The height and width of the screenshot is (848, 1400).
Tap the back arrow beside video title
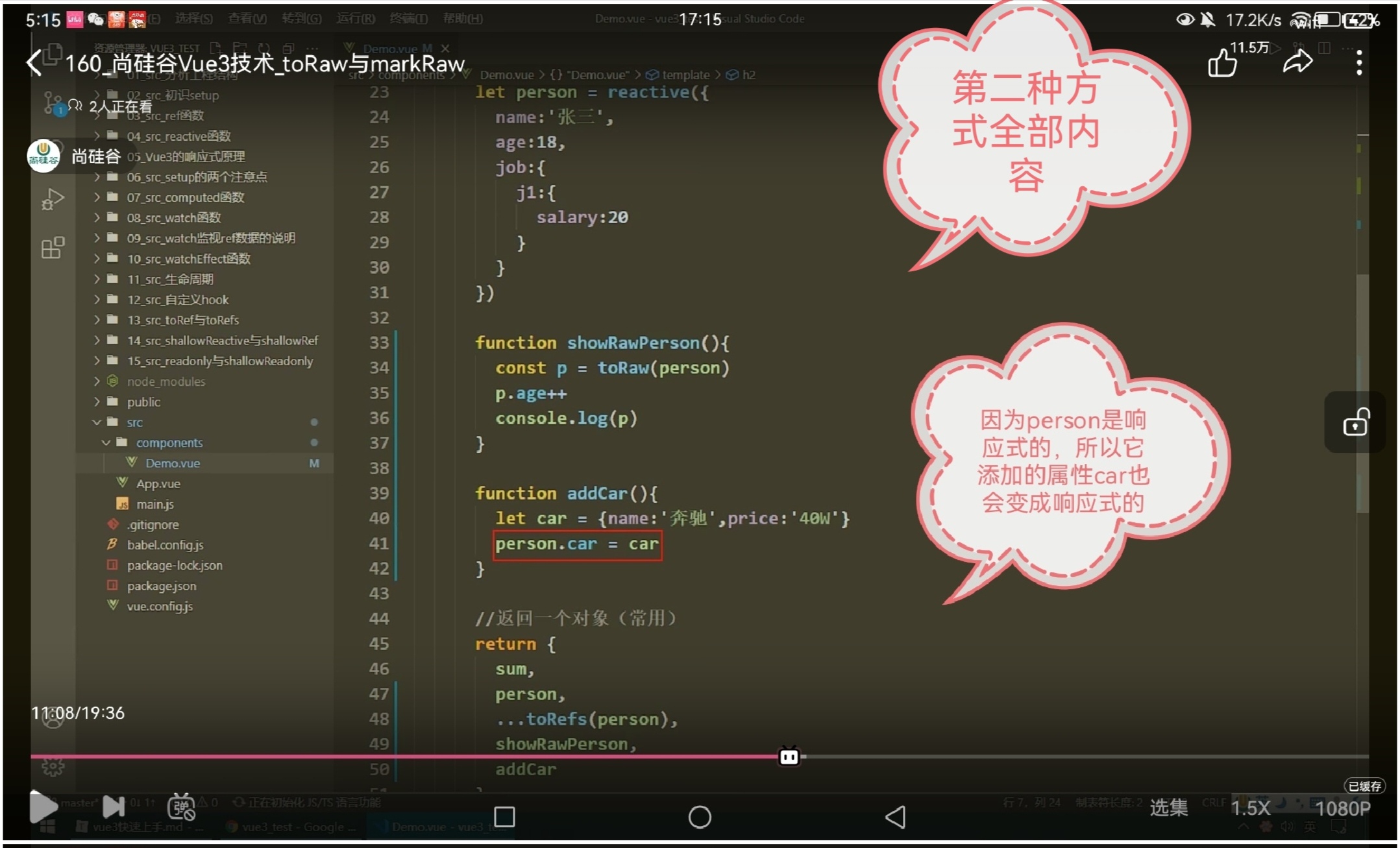[x=34, y=63]
